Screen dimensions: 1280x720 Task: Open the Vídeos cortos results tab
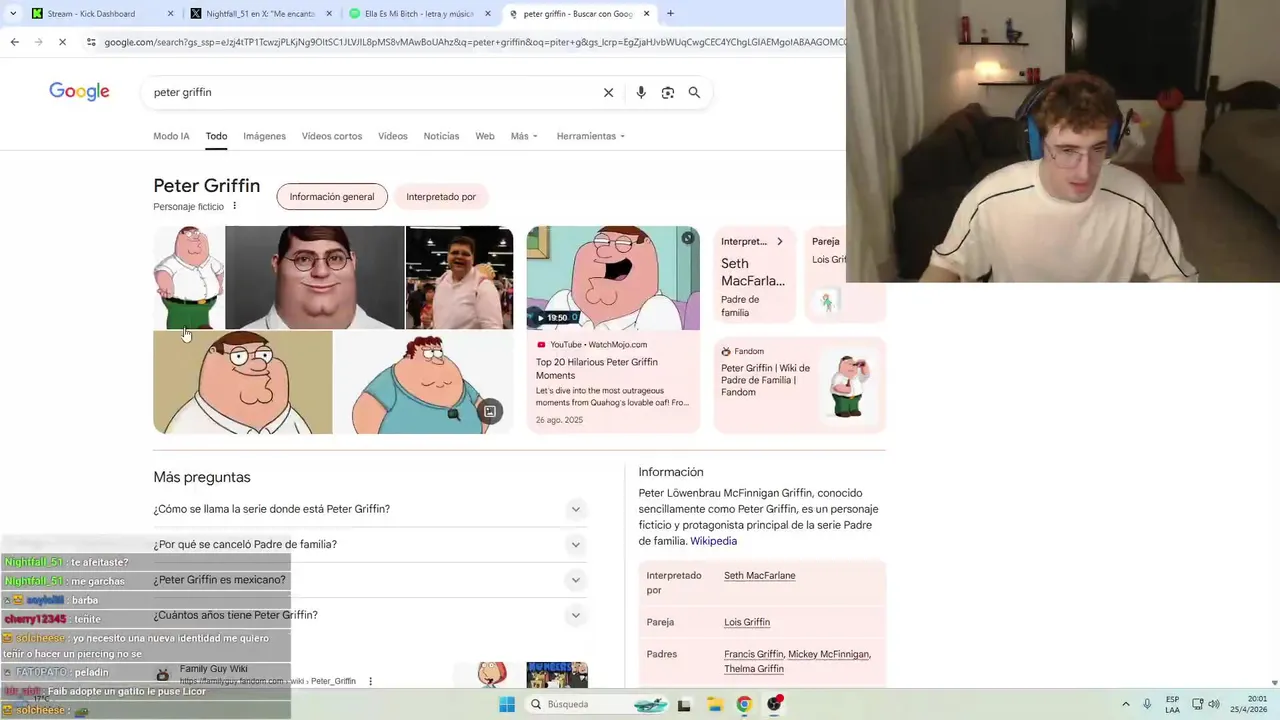point(332,136)
